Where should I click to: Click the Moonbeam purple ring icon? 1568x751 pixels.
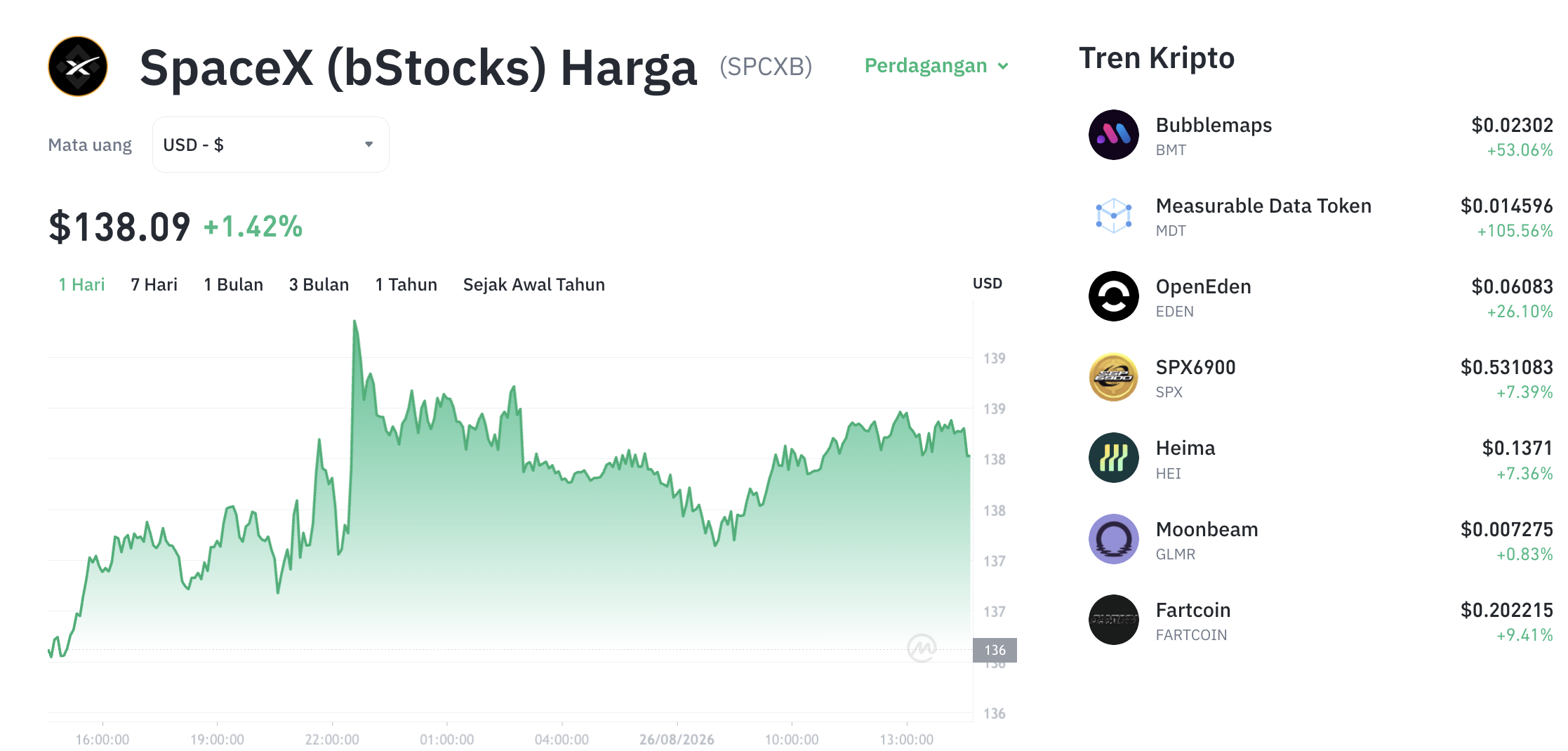pyautogui.click(x=1113, y=539)
